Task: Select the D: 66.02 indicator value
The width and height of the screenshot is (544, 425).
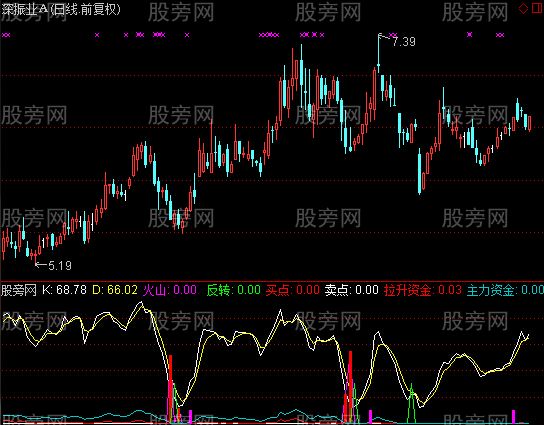Action: tap(115, 290)
